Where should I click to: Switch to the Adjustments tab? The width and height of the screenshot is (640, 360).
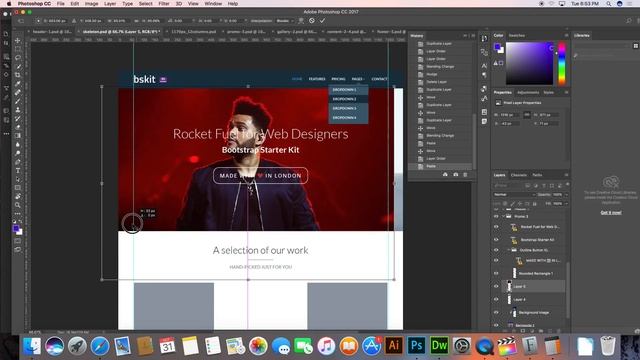pyautogui.click(x=528, y=93)
